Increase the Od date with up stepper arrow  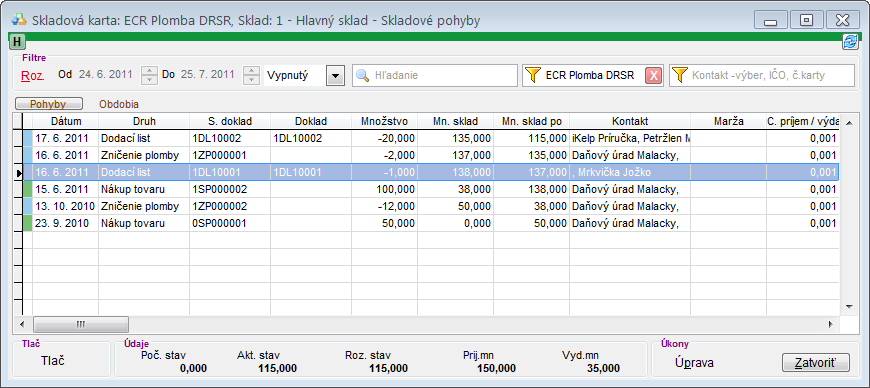(149, 70)
